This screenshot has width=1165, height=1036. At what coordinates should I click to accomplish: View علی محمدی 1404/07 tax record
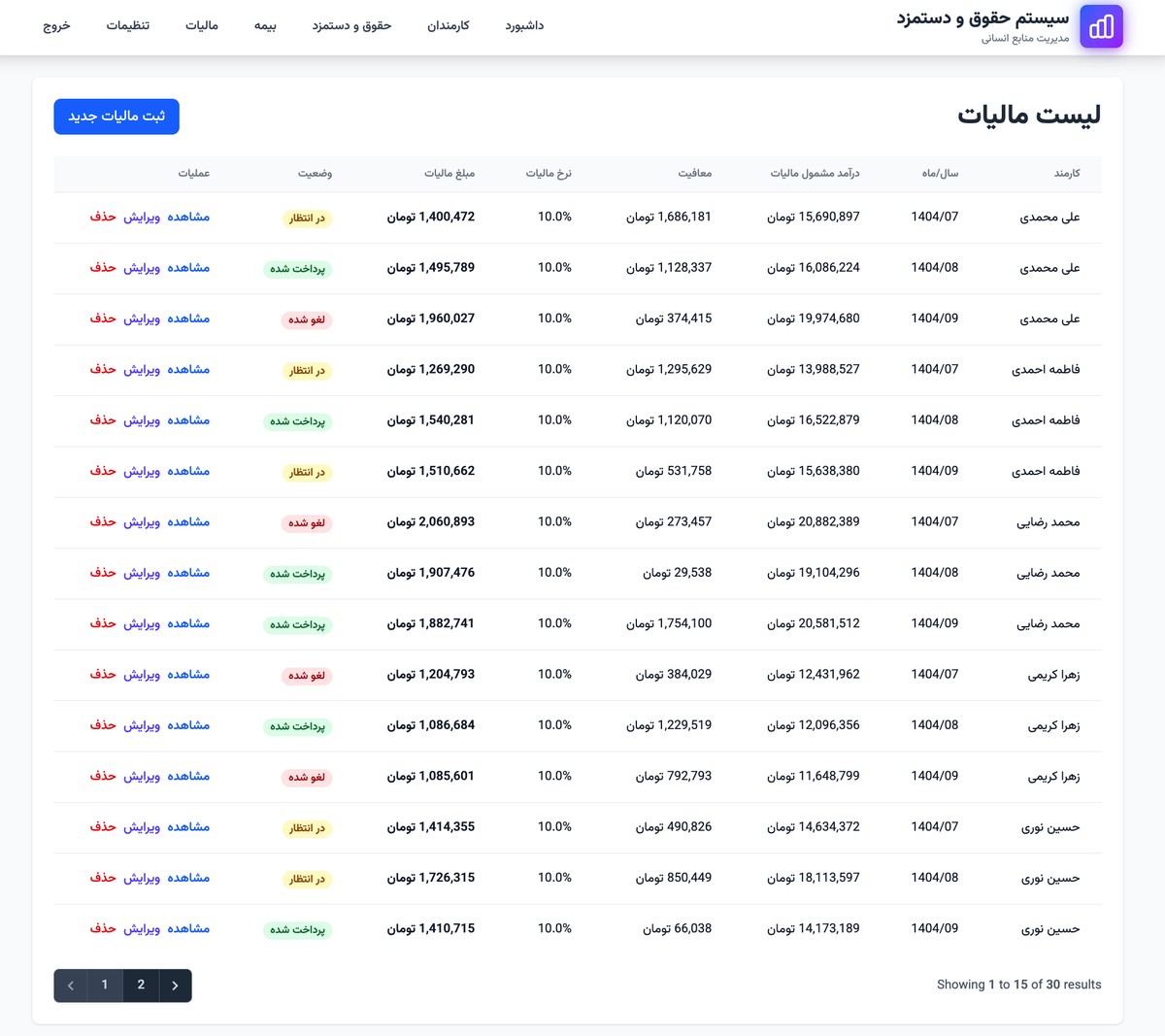[x=188, y=217]
